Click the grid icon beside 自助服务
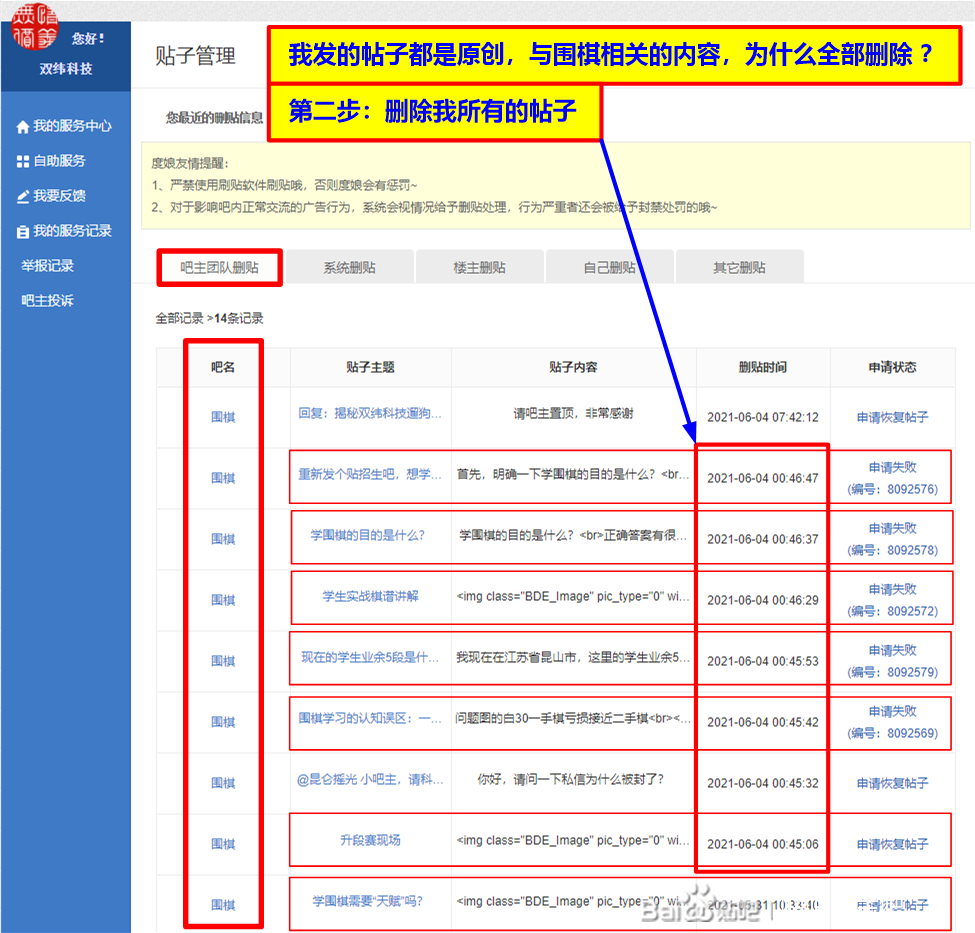Image resolution: width=975 pixels, height=933 pixels. 23,161
